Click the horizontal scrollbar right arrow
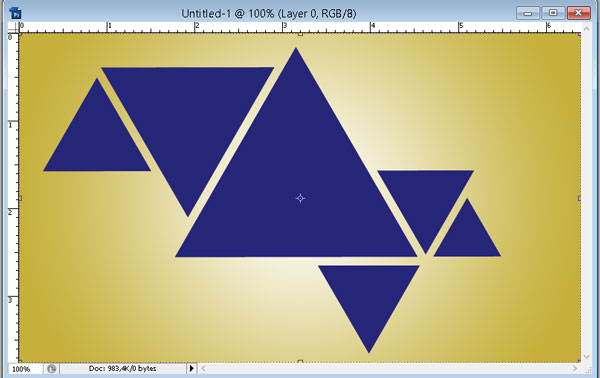Screen dimensions: 600x378 click(x=575, y=369)
